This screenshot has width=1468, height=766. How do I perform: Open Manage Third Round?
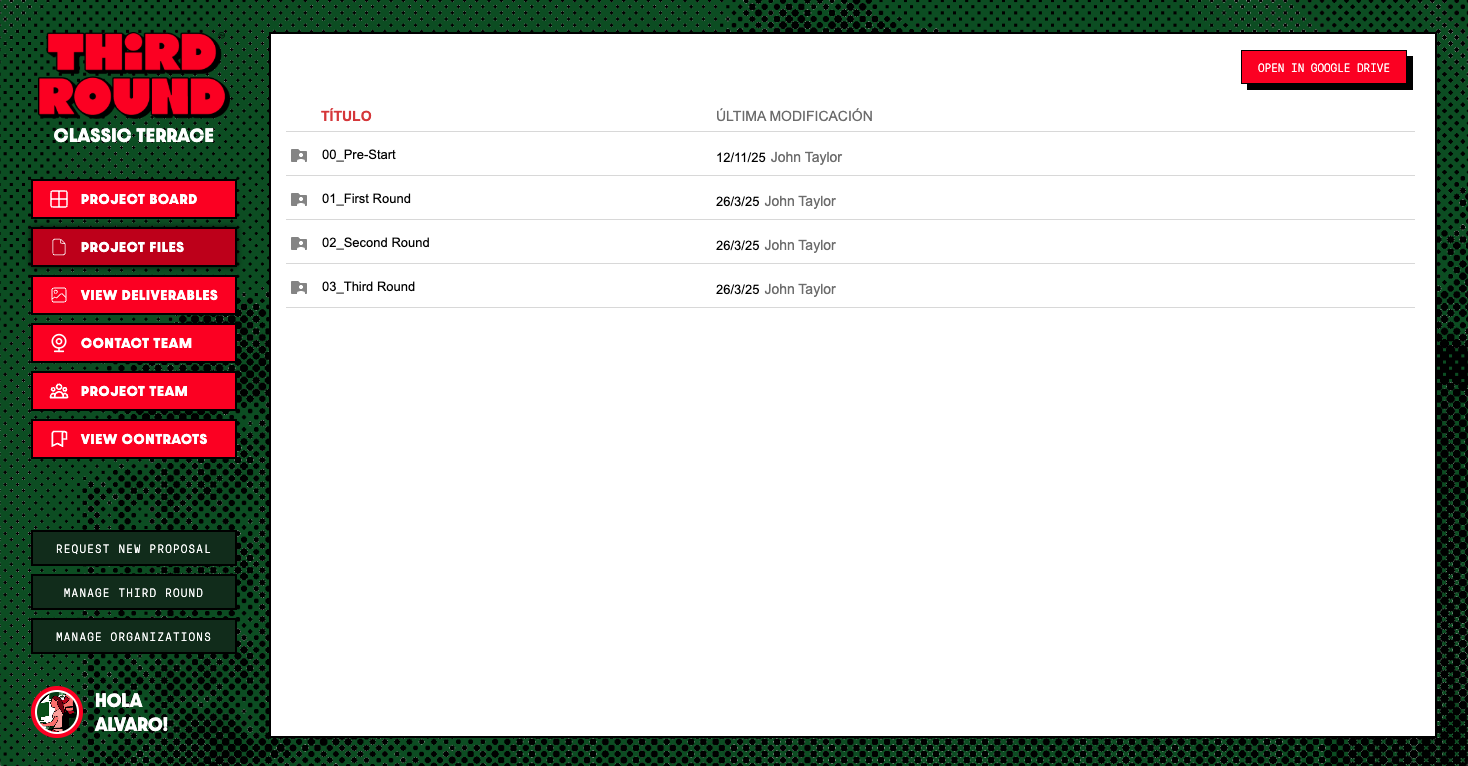pos(133,593)
